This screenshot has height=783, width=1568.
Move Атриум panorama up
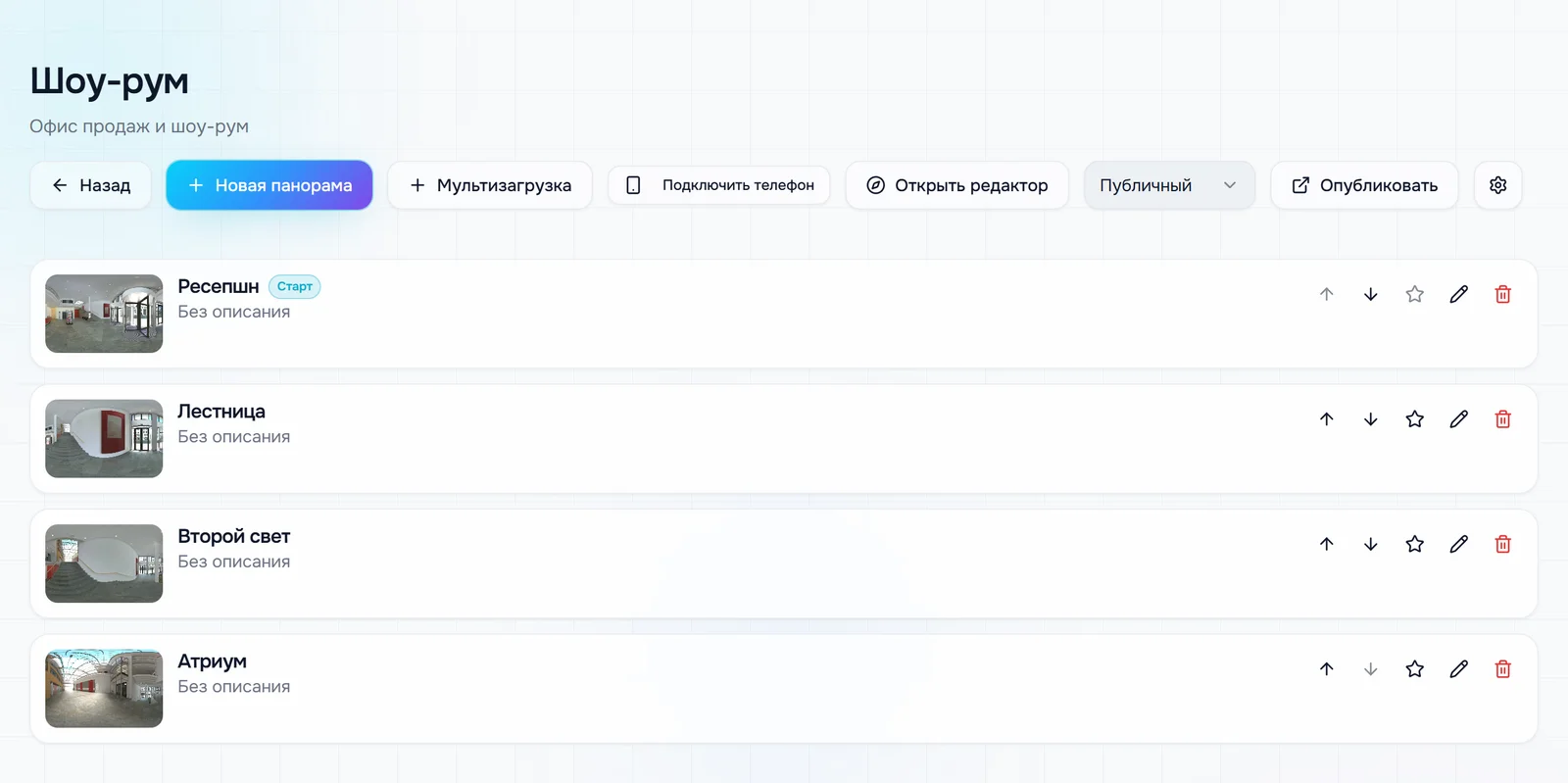1326,669
